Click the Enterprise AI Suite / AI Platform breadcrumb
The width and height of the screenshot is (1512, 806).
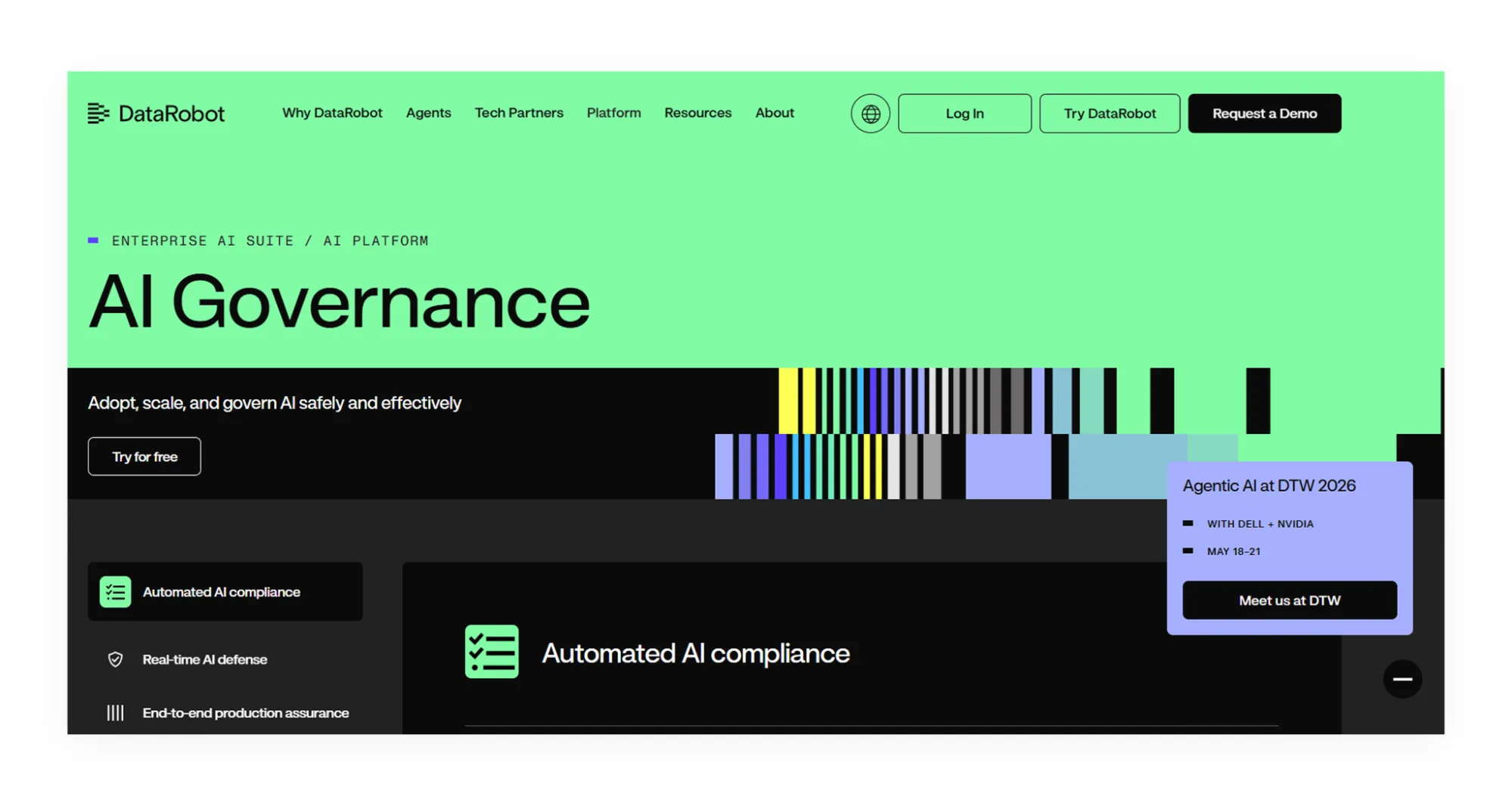(x=270, y=240)
